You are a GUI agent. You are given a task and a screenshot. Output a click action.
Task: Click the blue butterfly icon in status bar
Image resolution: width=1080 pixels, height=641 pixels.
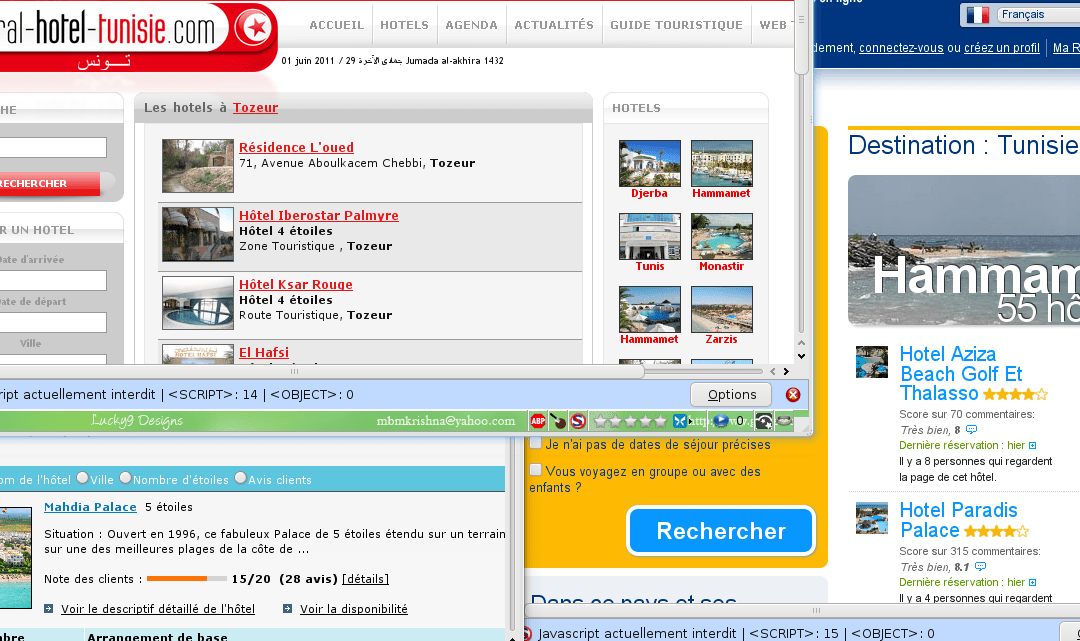point(681,421)
